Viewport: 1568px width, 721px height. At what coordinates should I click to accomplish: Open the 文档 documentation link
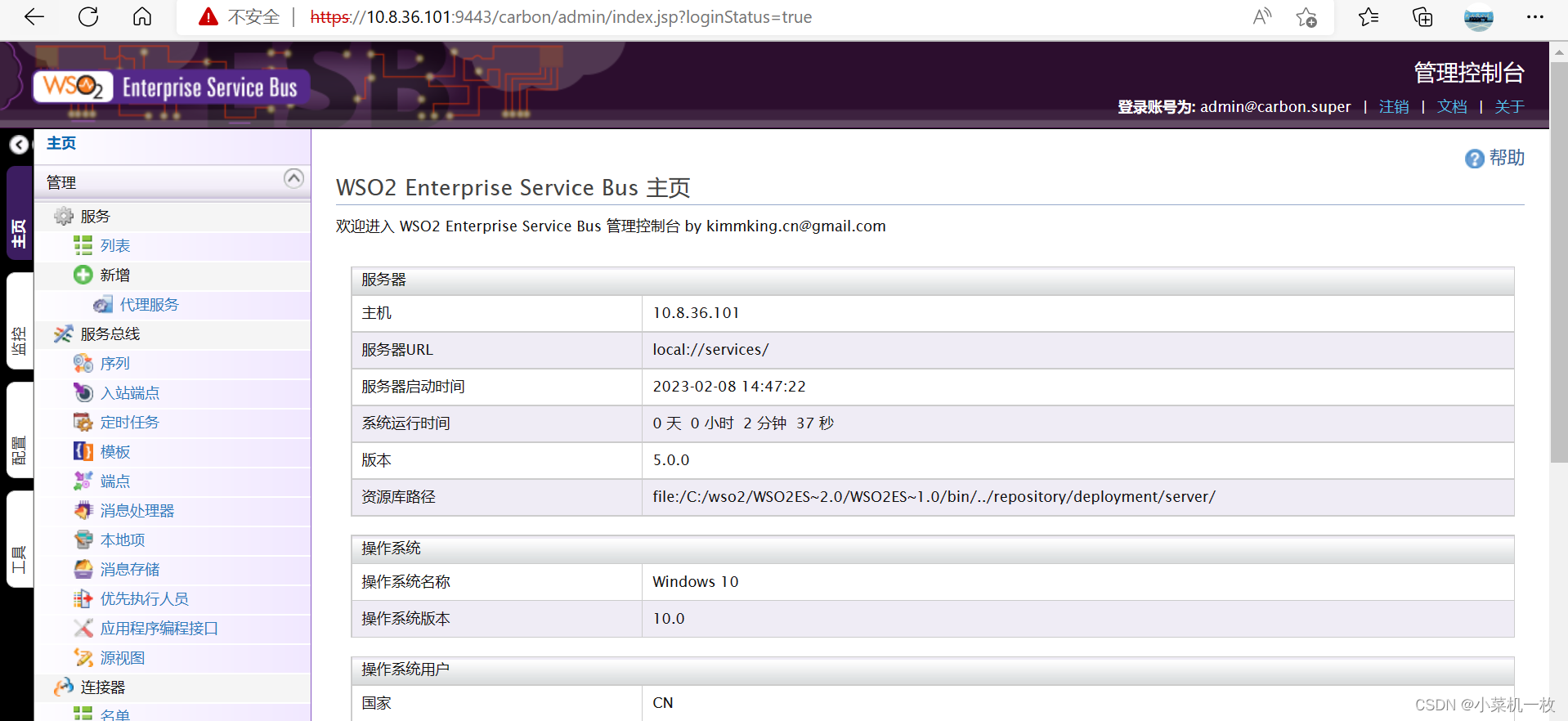[1452, 107]
